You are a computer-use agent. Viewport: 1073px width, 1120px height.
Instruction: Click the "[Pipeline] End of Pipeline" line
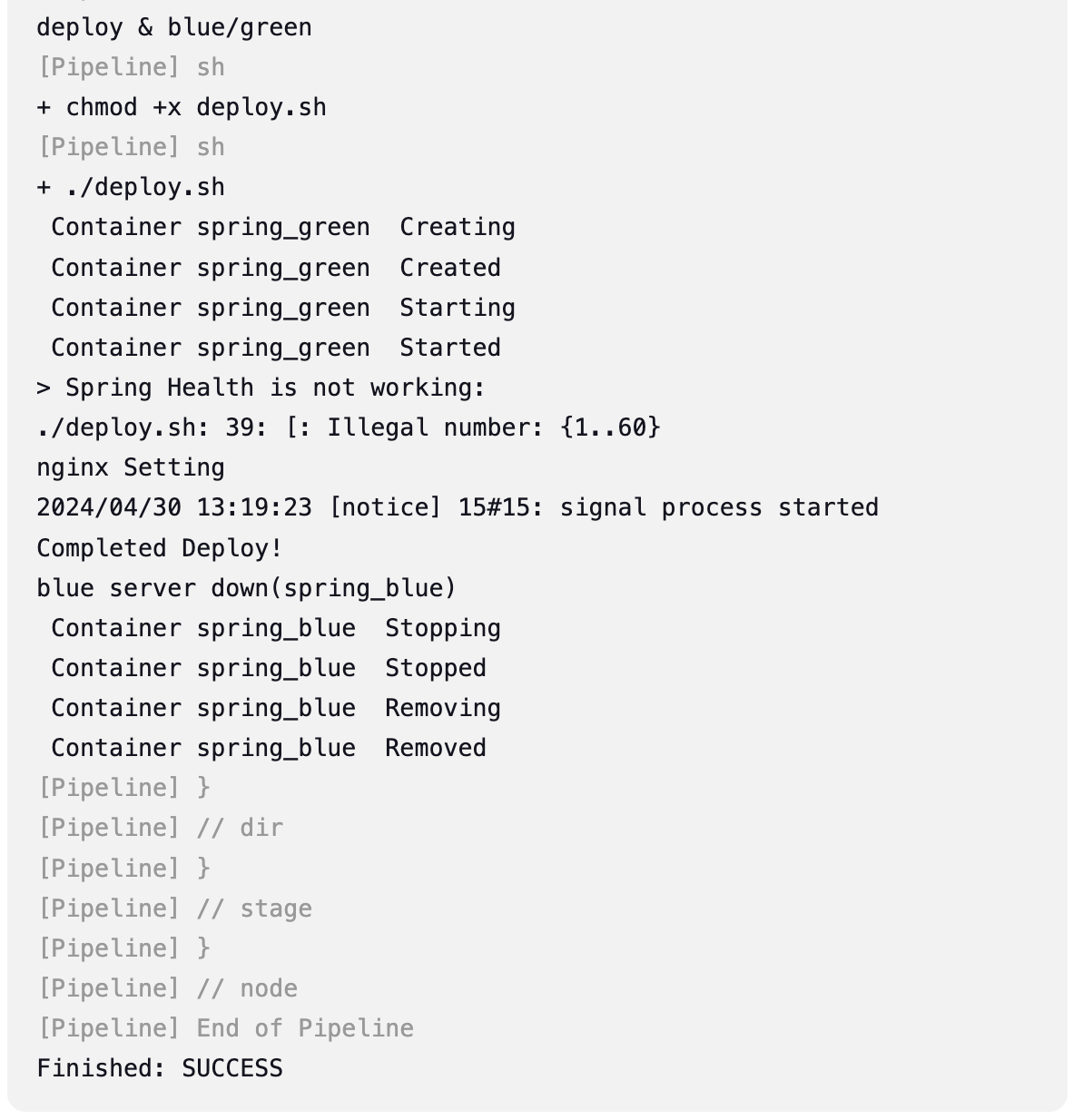pos(225,1028)
